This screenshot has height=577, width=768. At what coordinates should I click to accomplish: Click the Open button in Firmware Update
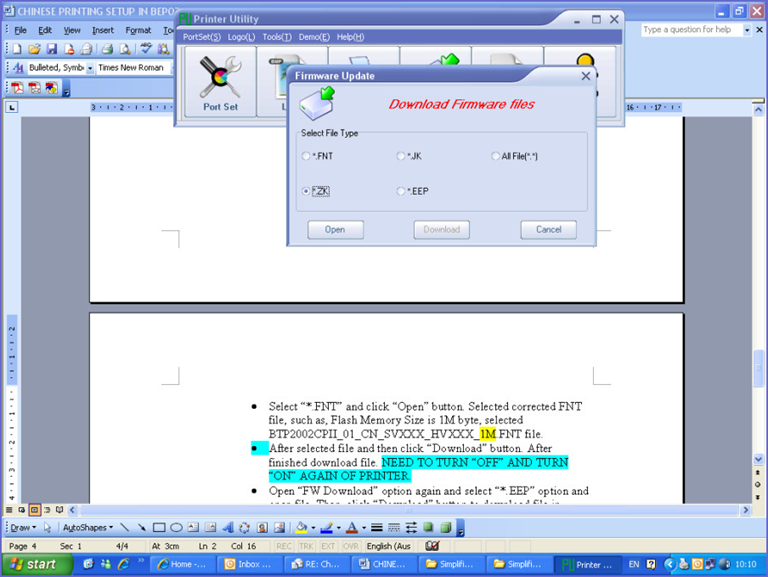[x=335, y=230]
